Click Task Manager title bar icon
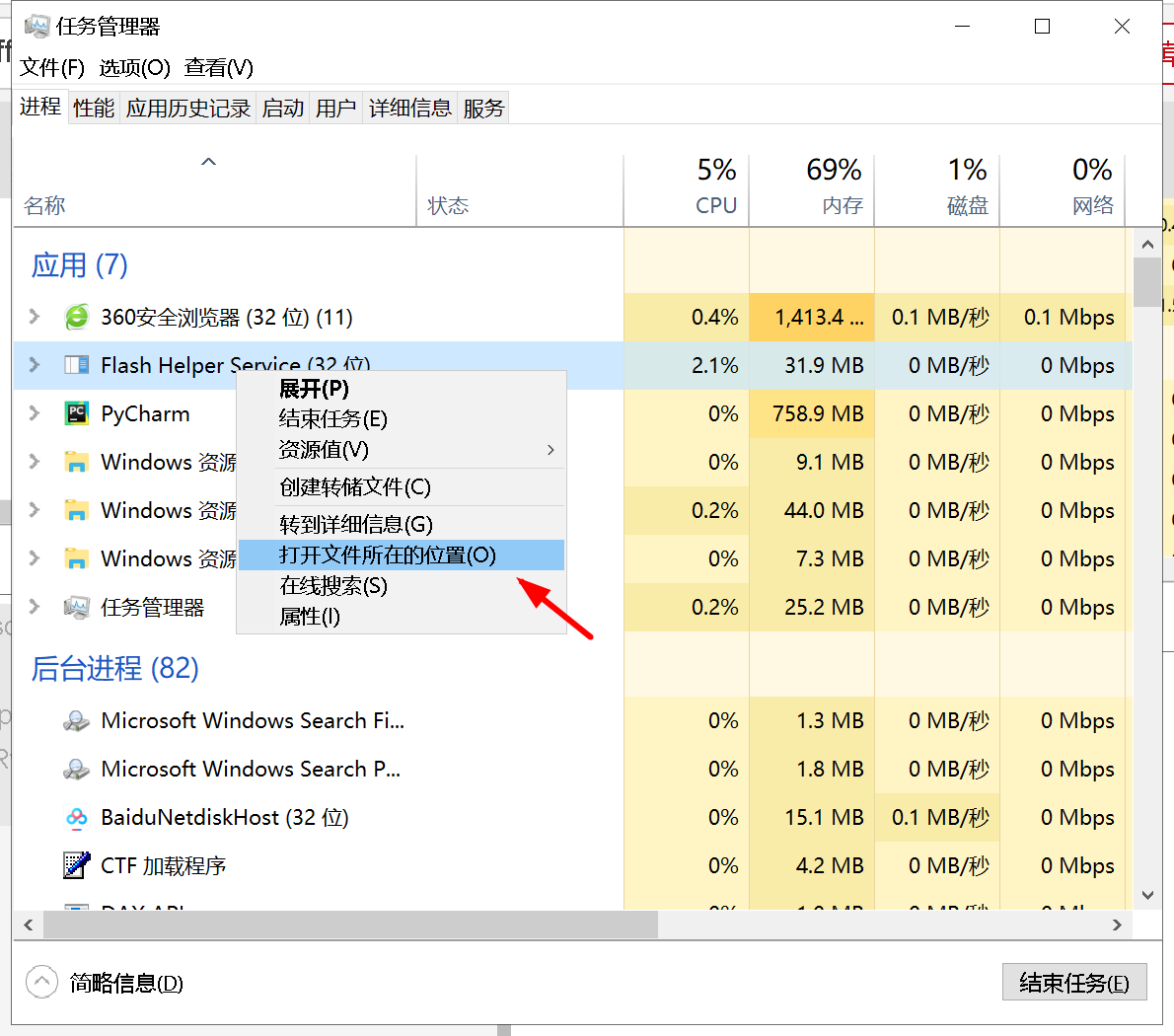The image size is (1174, 1036). pos(37,27)
